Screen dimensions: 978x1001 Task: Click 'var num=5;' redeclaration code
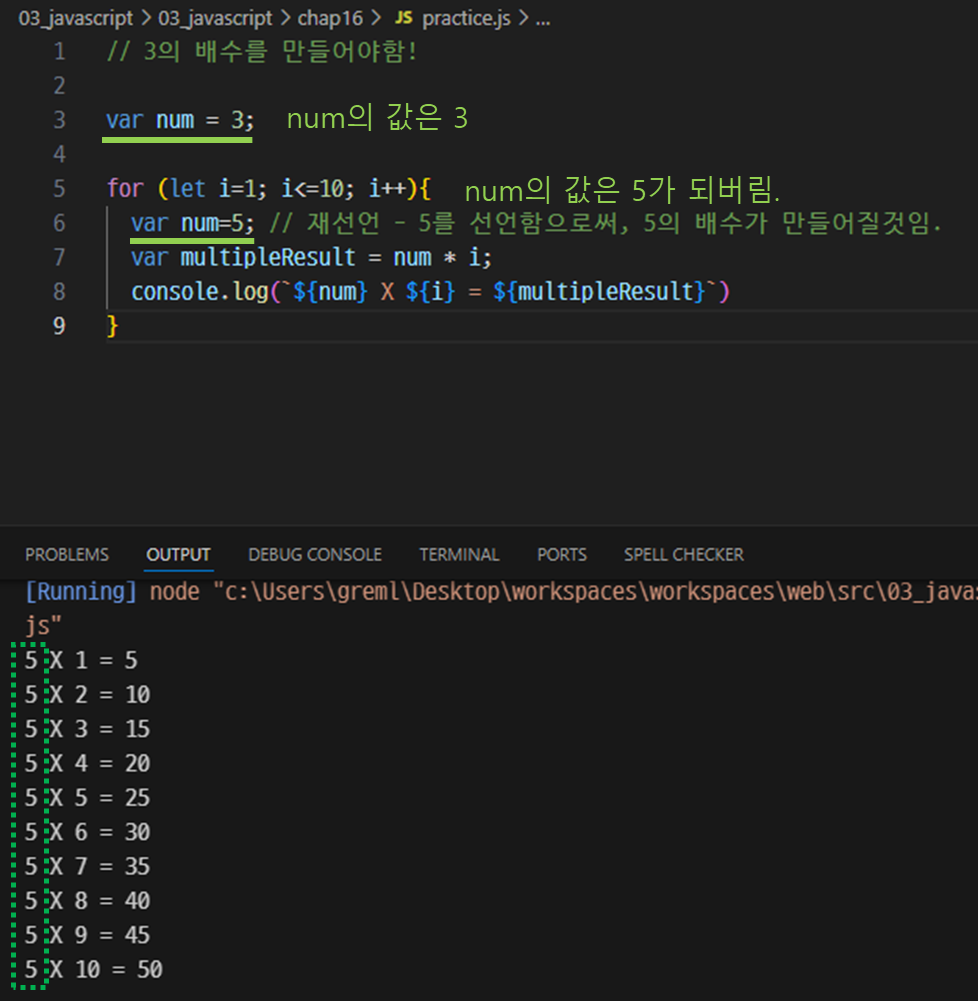(x=192, y=223)
